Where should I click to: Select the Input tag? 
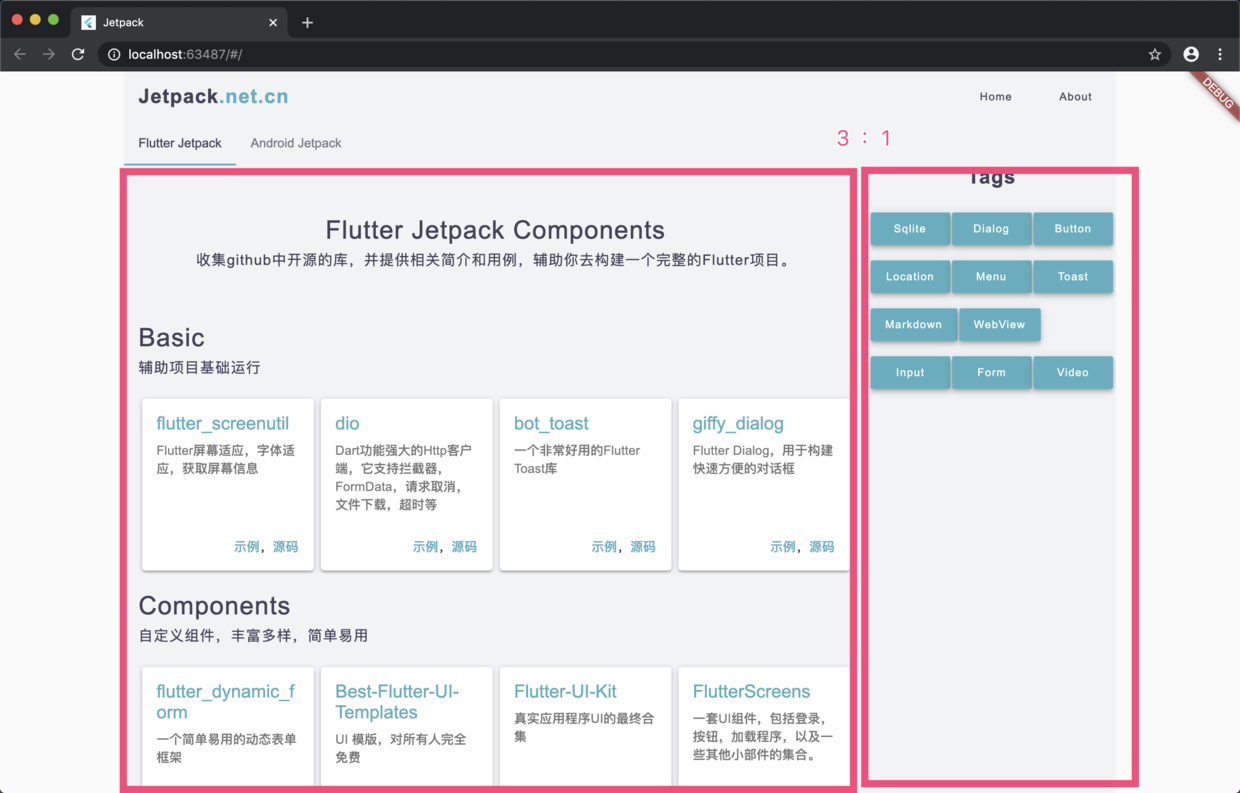910,373
